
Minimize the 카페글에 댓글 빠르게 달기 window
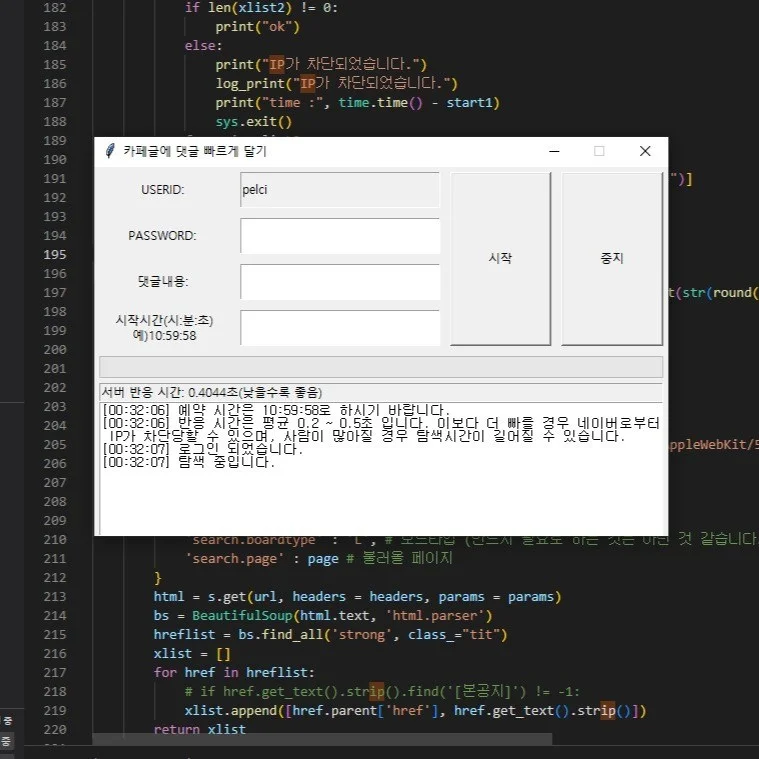coord(554,151)
